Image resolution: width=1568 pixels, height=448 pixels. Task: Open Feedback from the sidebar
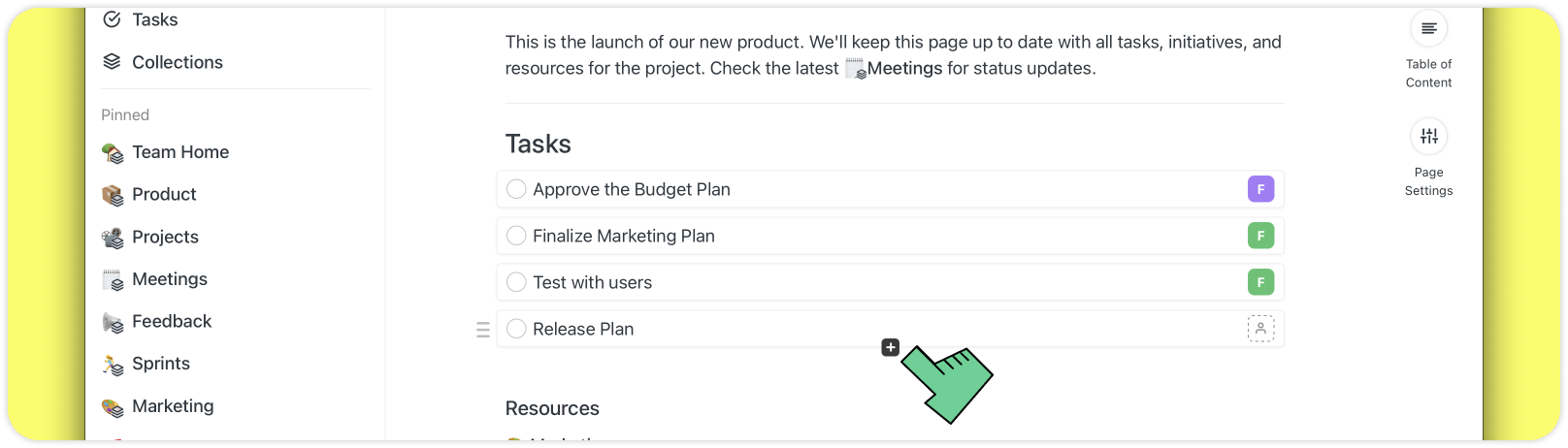(172, 321)
